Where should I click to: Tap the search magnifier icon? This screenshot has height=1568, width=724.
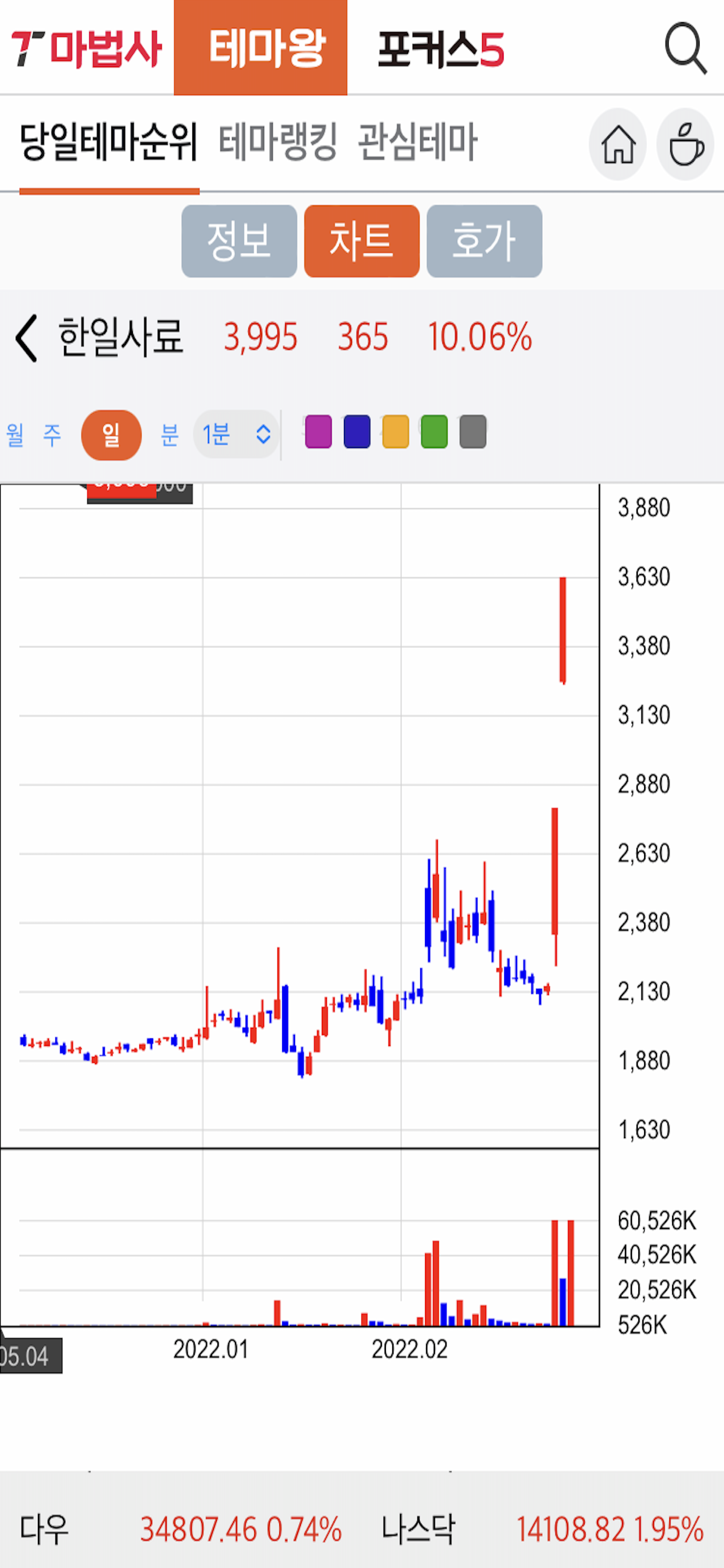686,48
